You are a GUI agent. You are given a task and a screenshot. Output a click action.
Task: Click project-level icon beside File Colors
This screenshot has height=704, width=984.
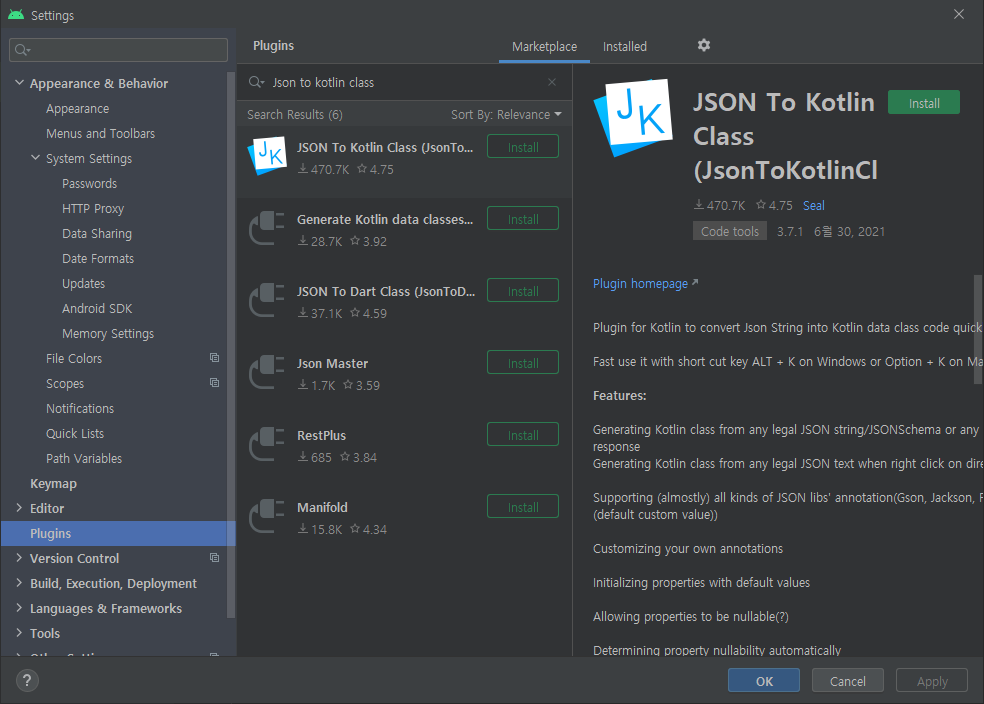pyautogui.click(x=215, y=358)
